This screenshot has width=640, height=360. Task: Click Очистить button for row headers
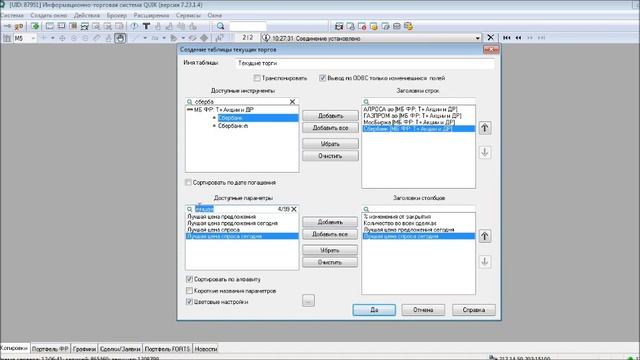coord(330,156)
